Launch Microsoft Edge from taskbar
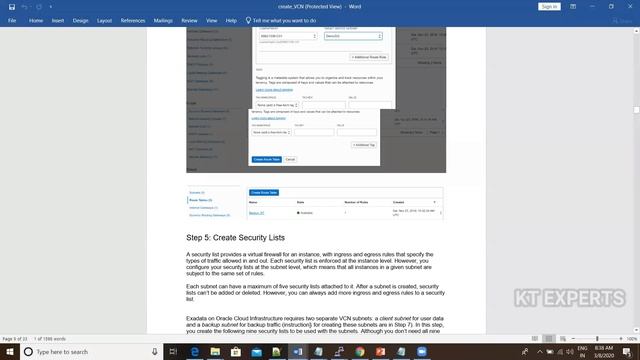Screen dimensions: 640x360 195,351
